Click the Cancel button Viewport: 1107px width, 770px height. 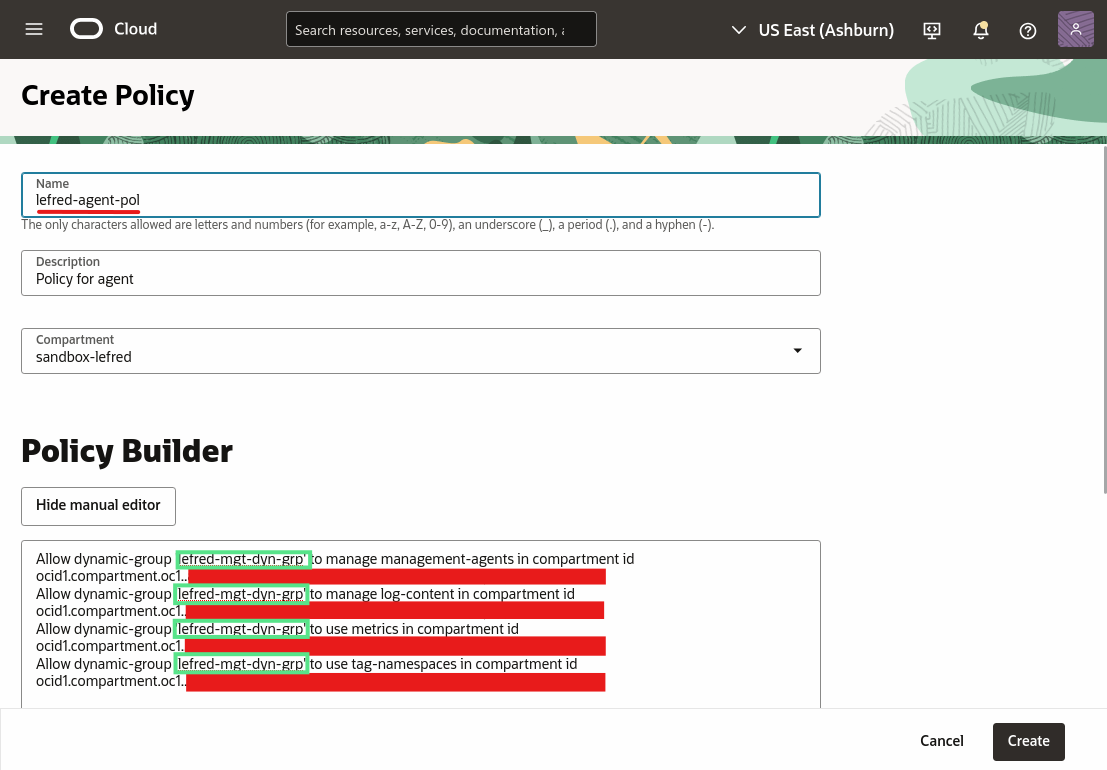[941, 741]
